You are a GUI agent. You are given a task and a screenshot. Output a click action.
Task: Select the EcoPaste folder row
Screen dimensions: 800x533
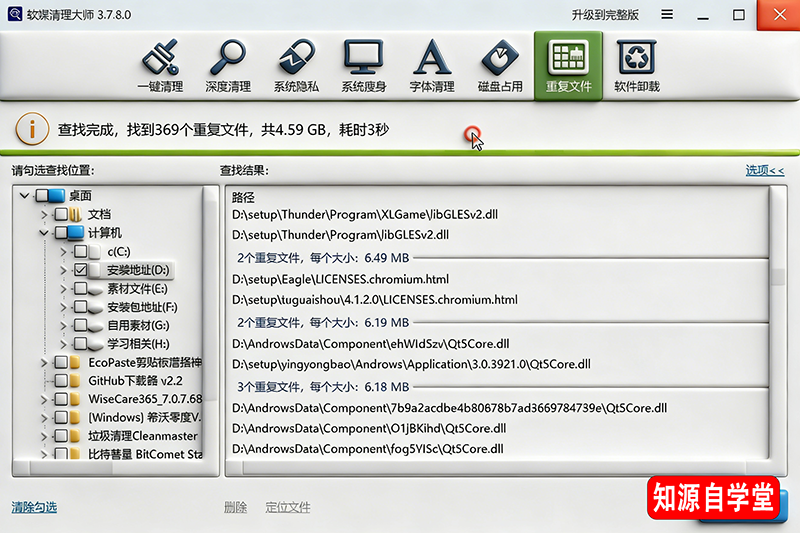145,363
